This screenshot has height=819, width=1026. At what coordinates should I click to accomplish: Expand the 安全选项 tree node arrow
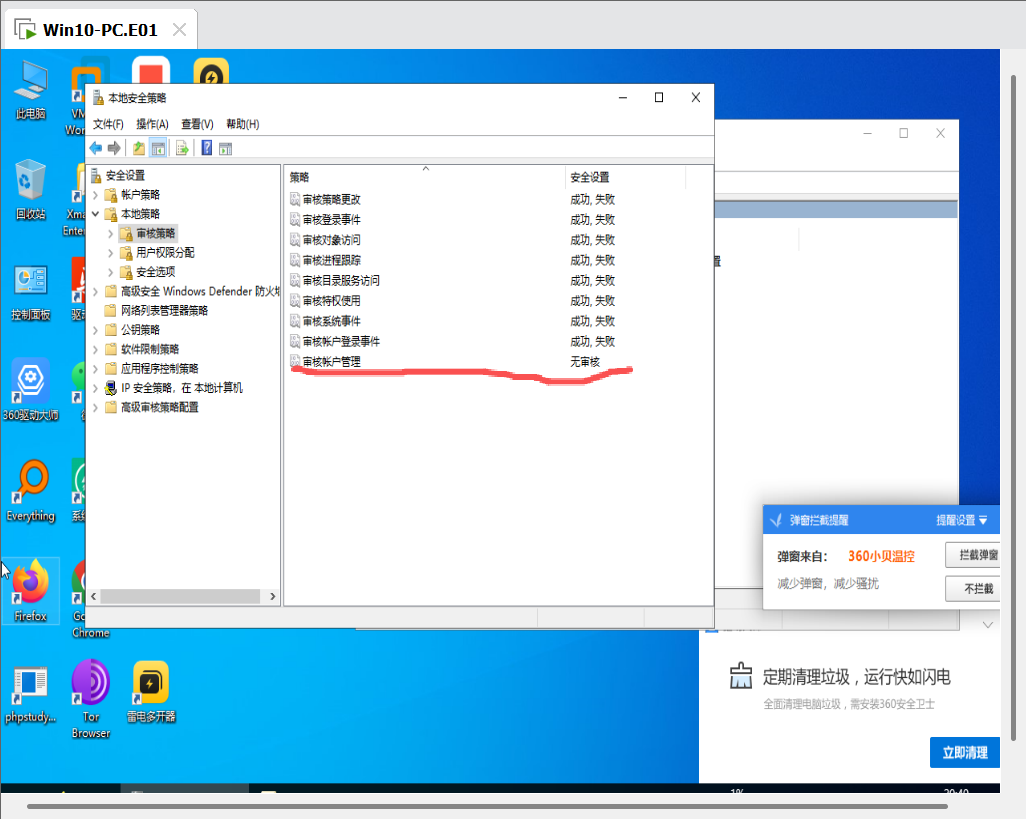pos(111,272)
